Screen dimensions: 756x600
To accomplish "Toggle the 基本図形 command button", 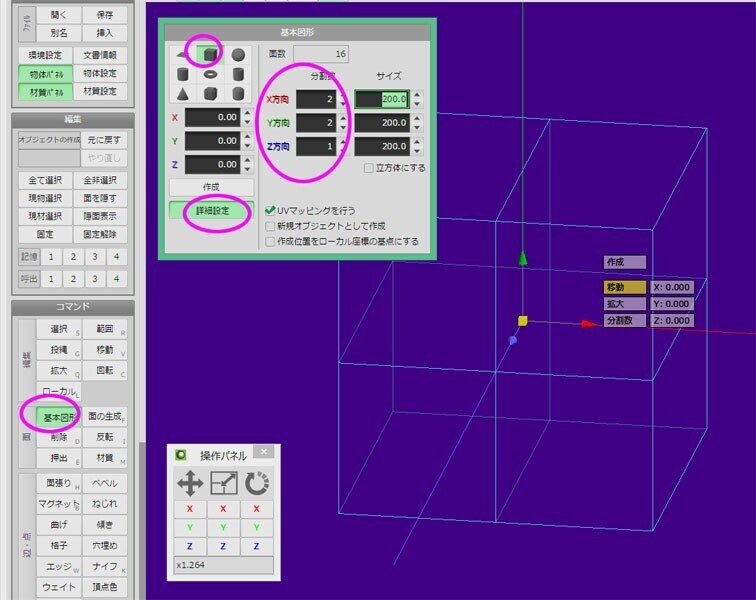I will tap(58, 417).
